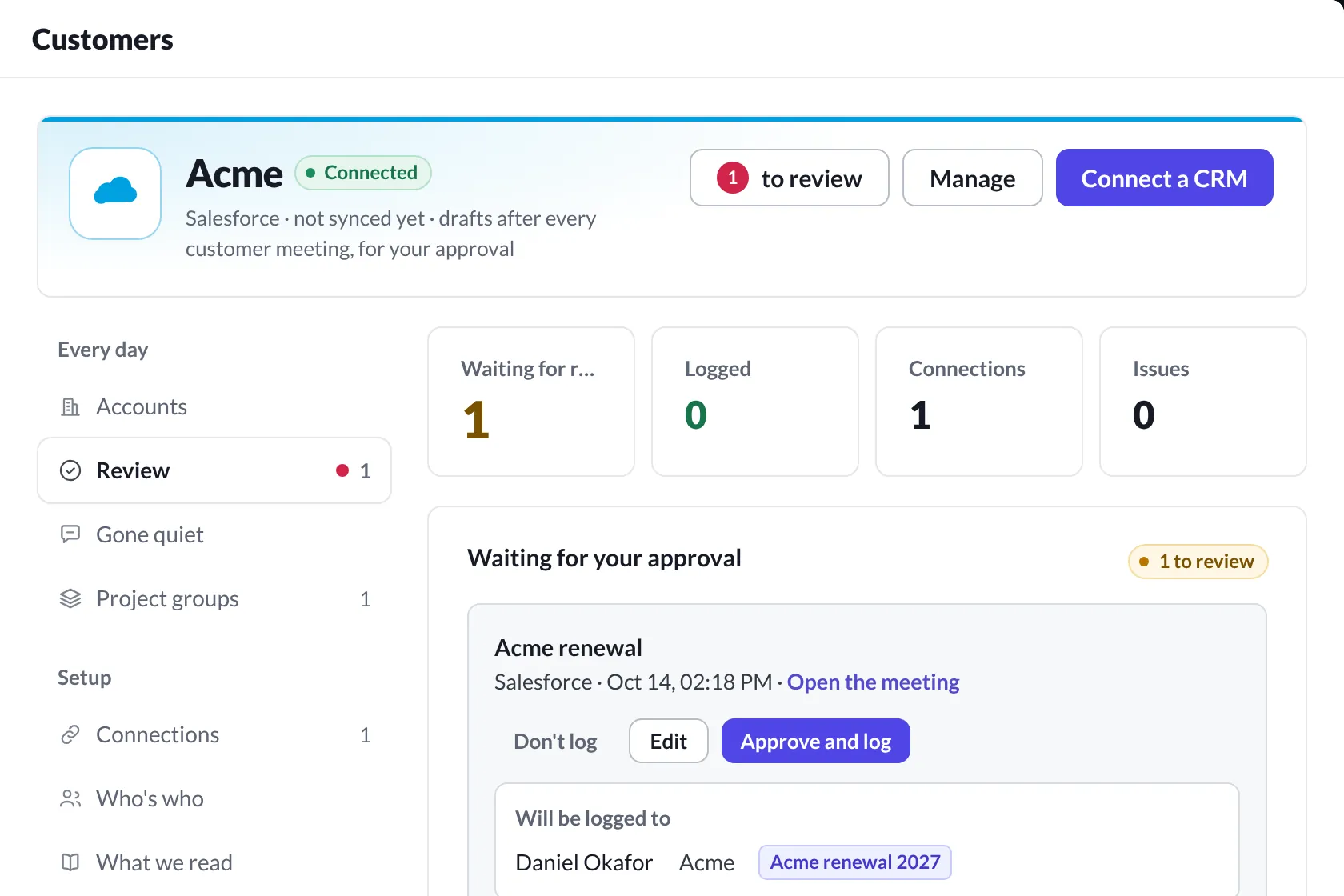The image size is (1344, 896).
Task: Click the Will be logged to label
Action: pyautogui.click(x=593, y=818)
